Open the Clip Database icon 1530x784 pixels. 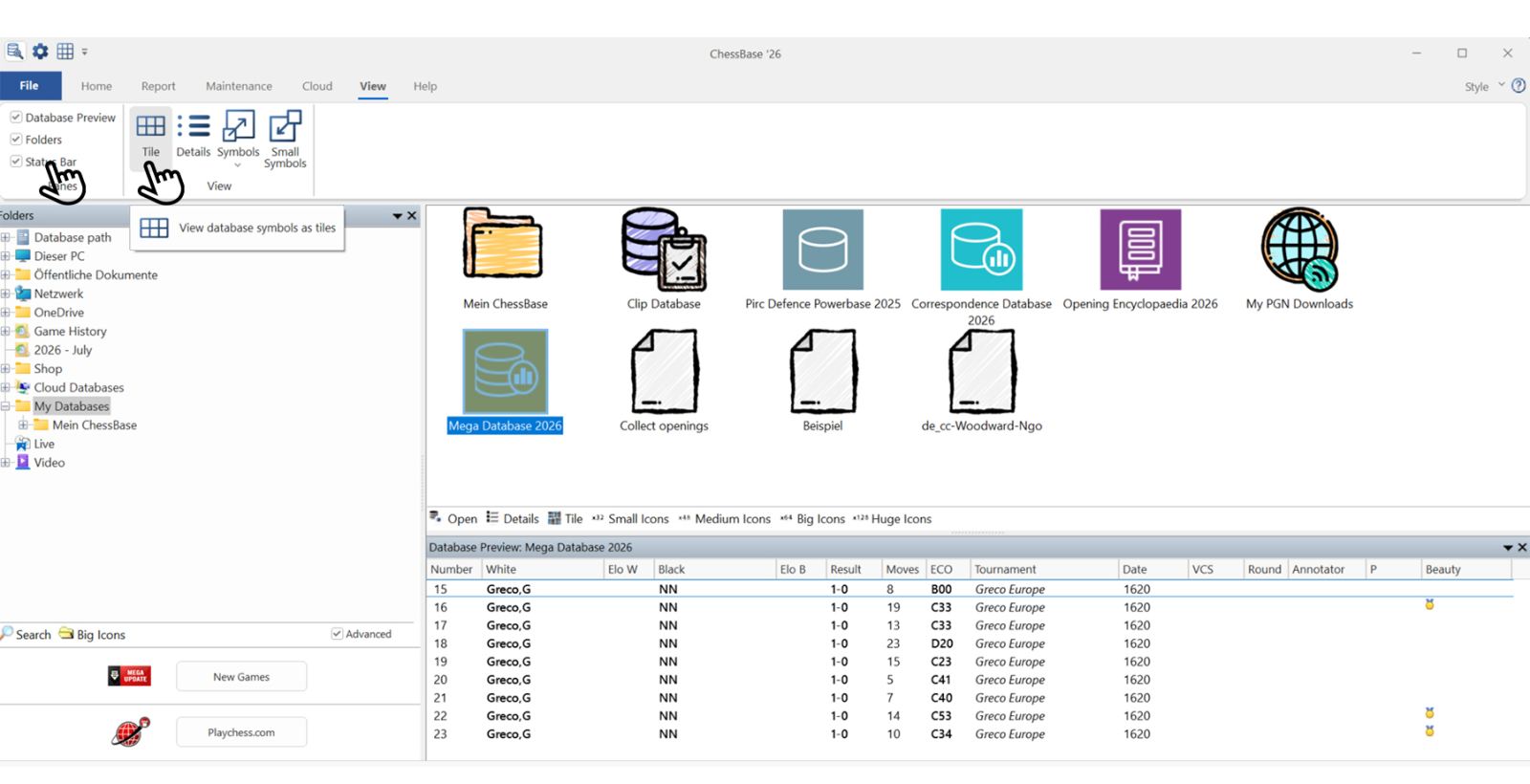[664, 249]
